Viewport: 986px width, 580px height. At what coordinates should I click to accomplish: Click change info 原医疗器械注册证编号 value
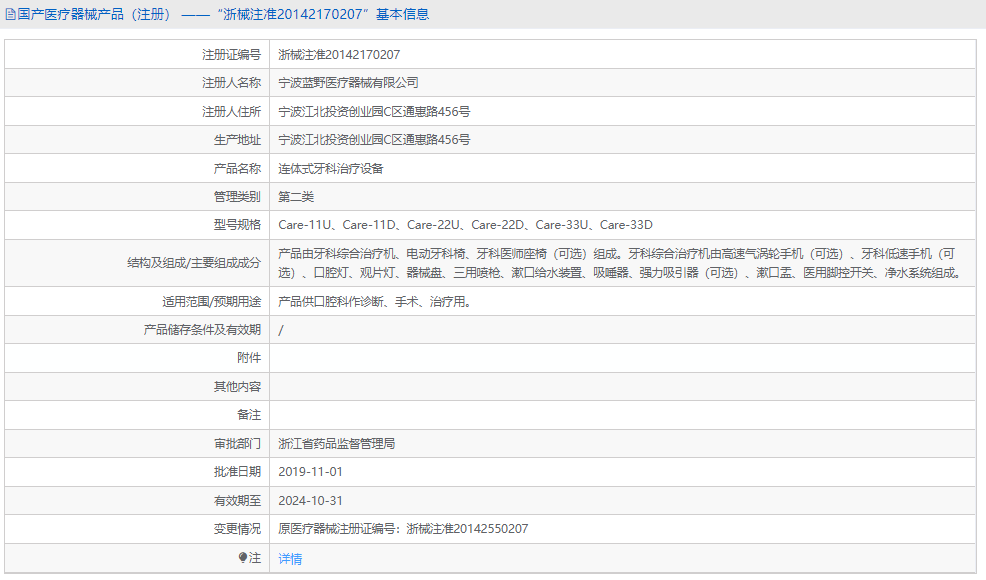(403, 529)
